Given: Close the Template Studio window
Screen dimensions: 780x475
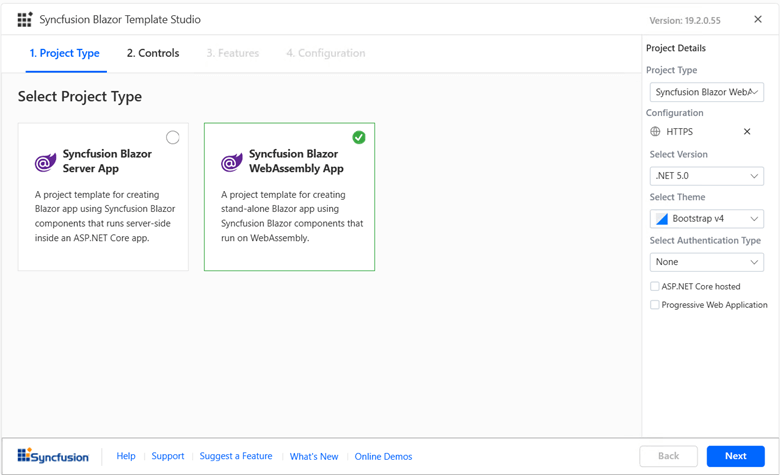Looking at the screenshot, I should [757, 20].
